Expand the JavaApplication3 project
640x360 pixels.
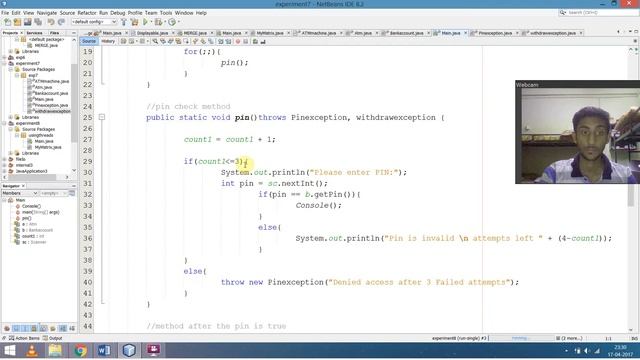[5, 171]
